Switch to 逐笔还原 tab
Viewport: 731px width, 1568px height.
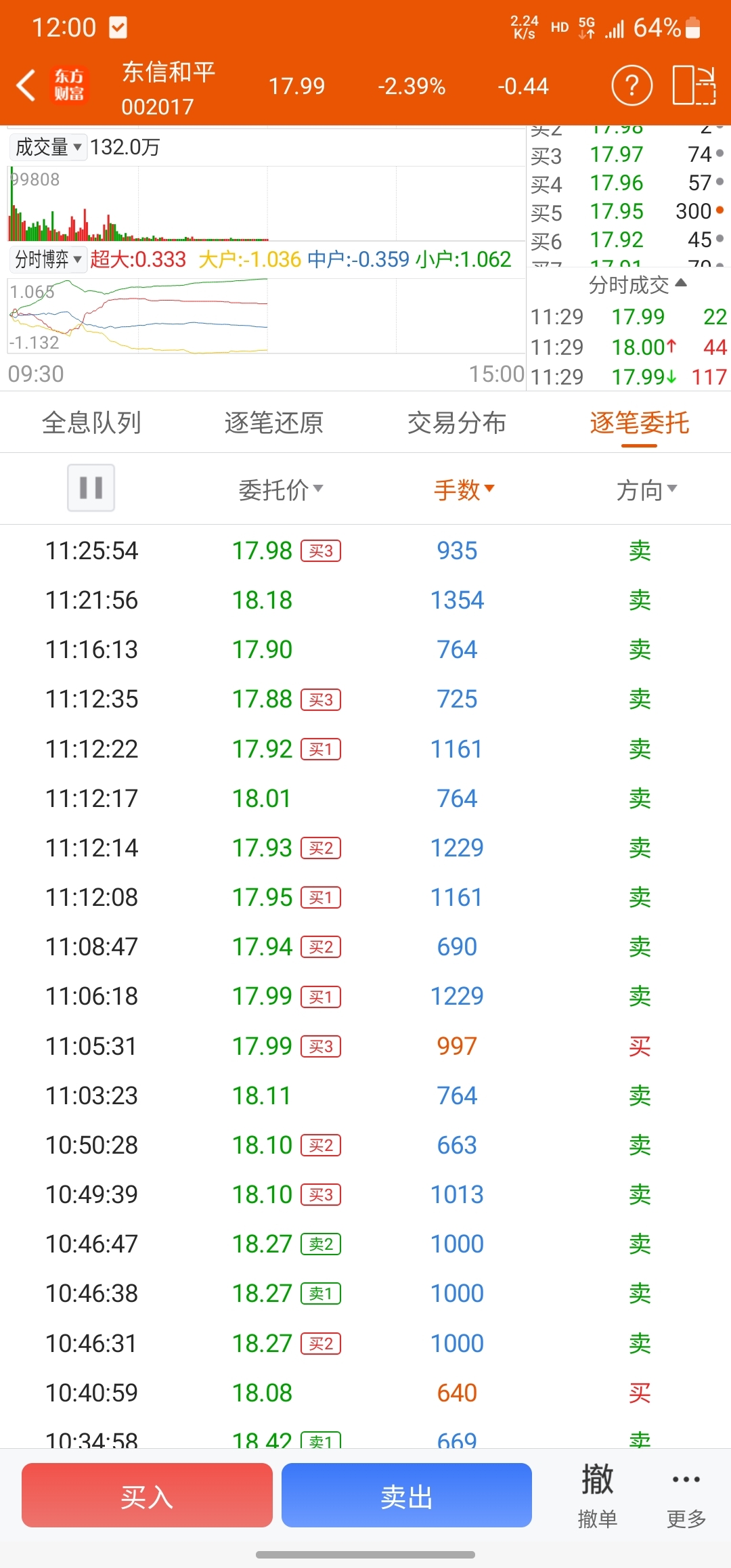click(274, 422)
